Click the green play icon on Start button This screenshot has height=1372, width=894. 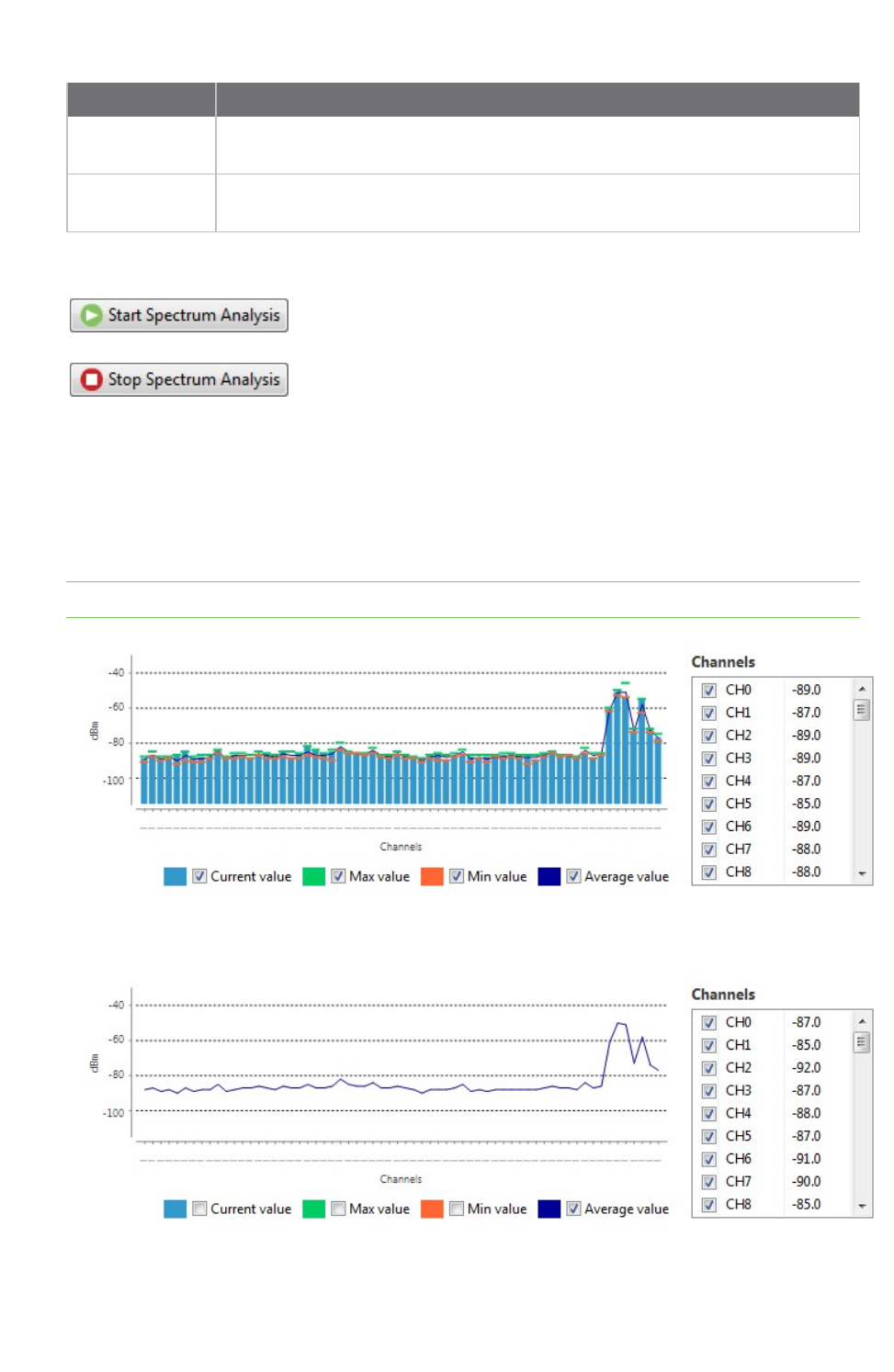point(91,315)
